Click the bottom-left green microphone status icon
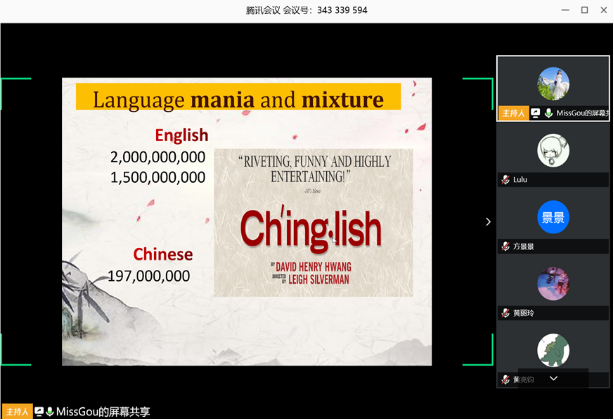This screenshot has width=614, height=420. click(x=50, y=411)
